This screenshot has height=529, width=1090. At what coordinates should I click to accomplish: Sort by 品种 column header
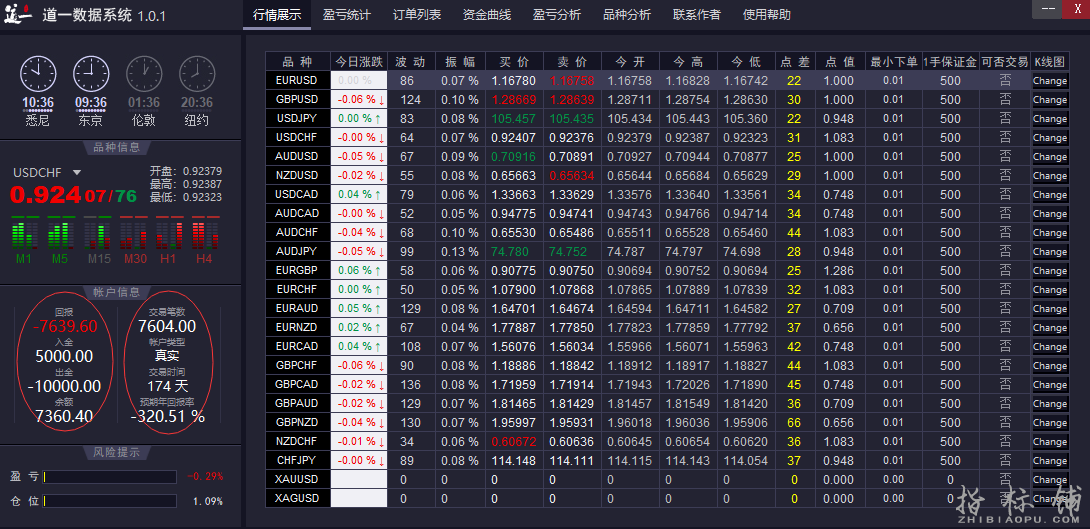pyautogui.click(x=297, y=61)
